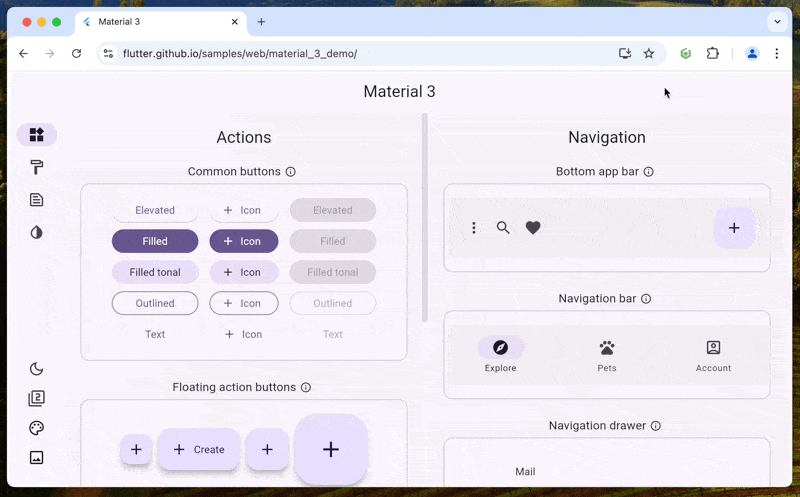Screen dimensions: 800x497
Task: Select the Pets navigation bar destination
Action: [x=607, y=355]
